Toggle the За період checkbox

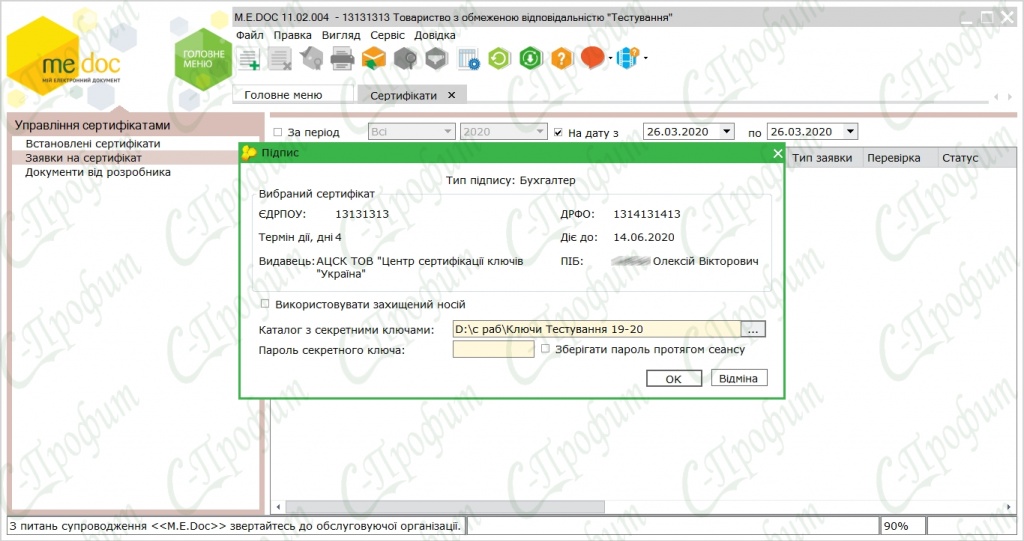pos(278,132)
